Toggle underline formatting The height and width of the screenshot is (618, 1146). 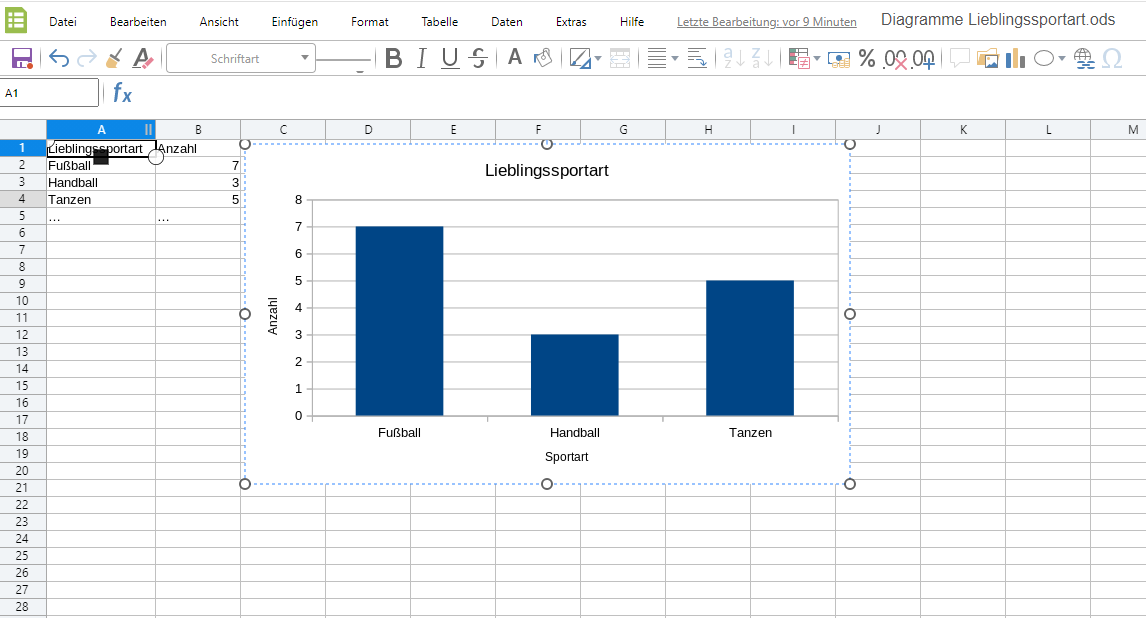tap(450, 58)
